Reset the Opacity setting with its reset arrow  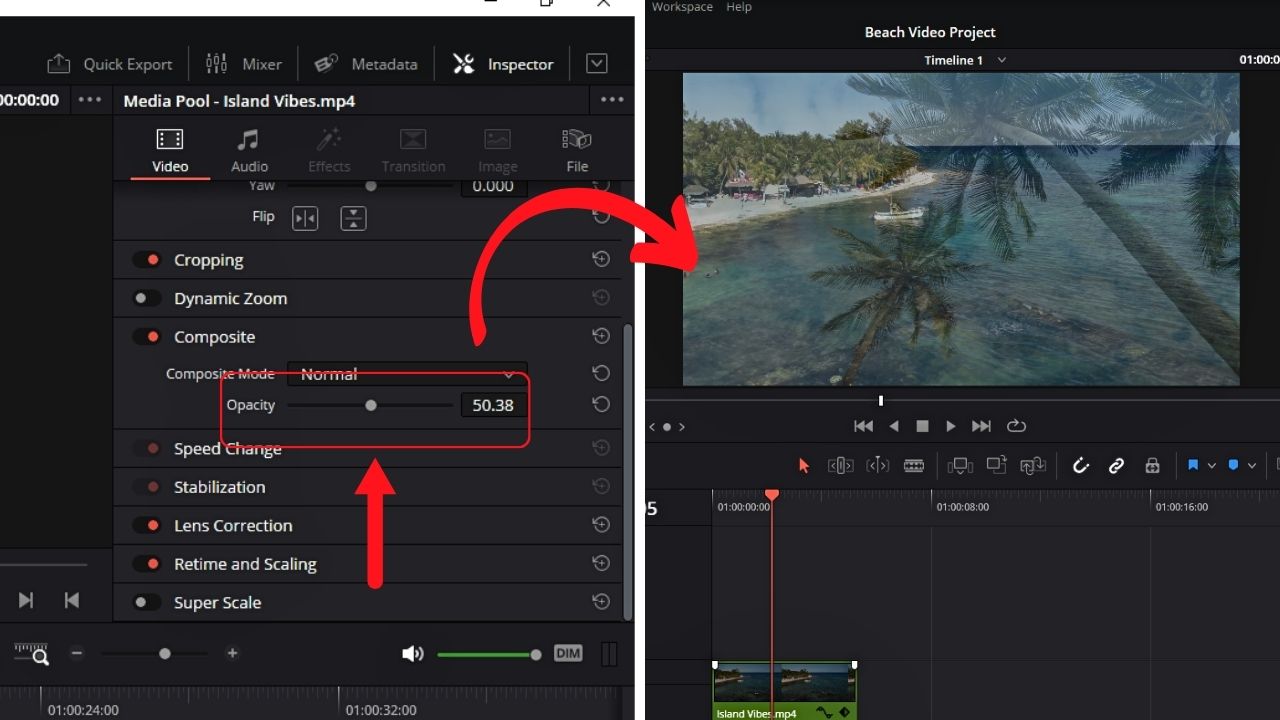click(600, 404)
